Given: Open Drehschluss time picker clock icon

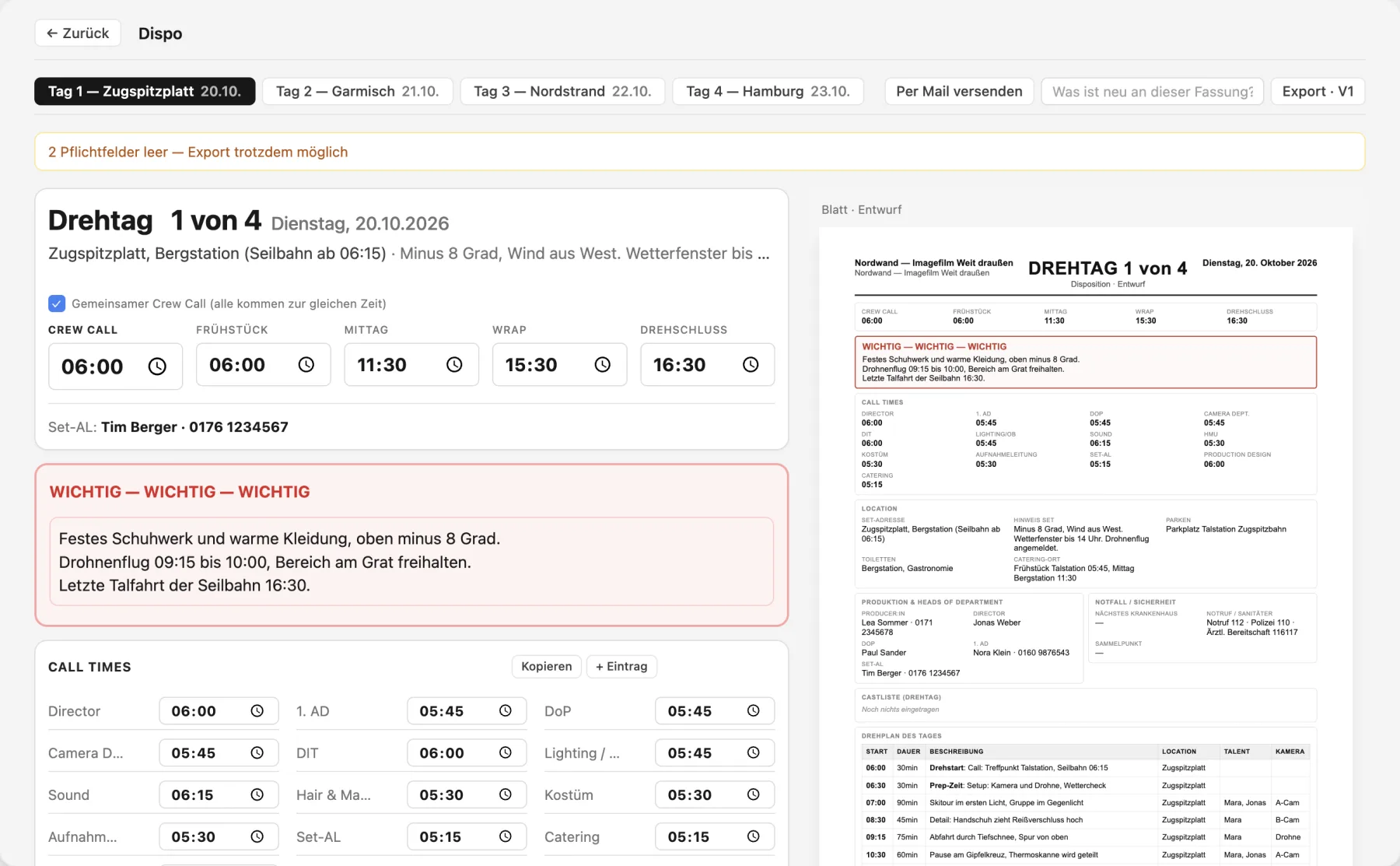Looking at the screenshot, I should click(751, 365).
